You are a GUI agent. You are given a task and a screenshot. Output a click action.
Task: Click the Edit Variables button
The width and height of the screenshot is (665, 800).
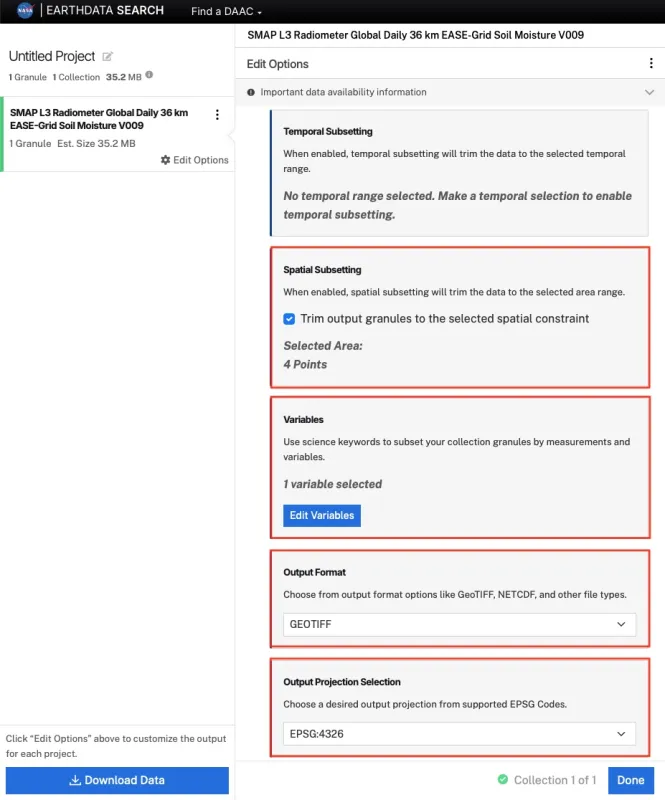coord(321,515)
